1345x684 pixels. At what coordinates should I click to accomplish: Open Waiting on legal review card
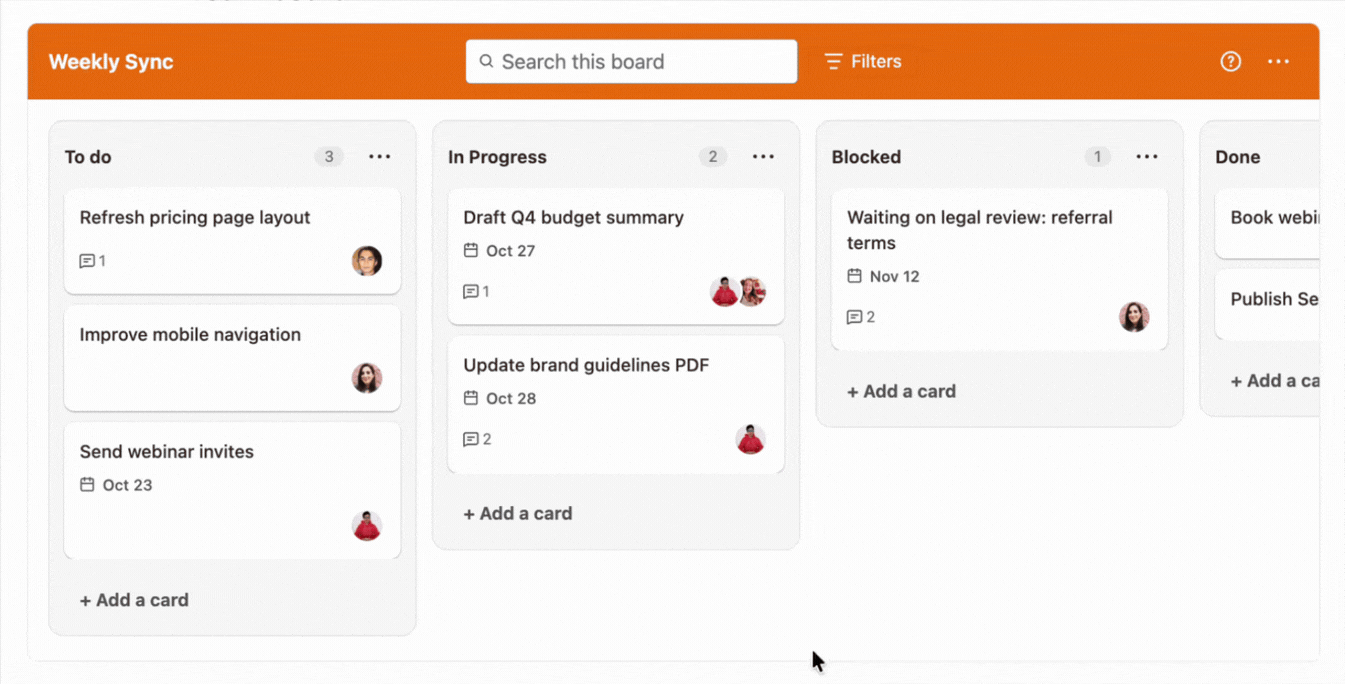coord(999,269)
